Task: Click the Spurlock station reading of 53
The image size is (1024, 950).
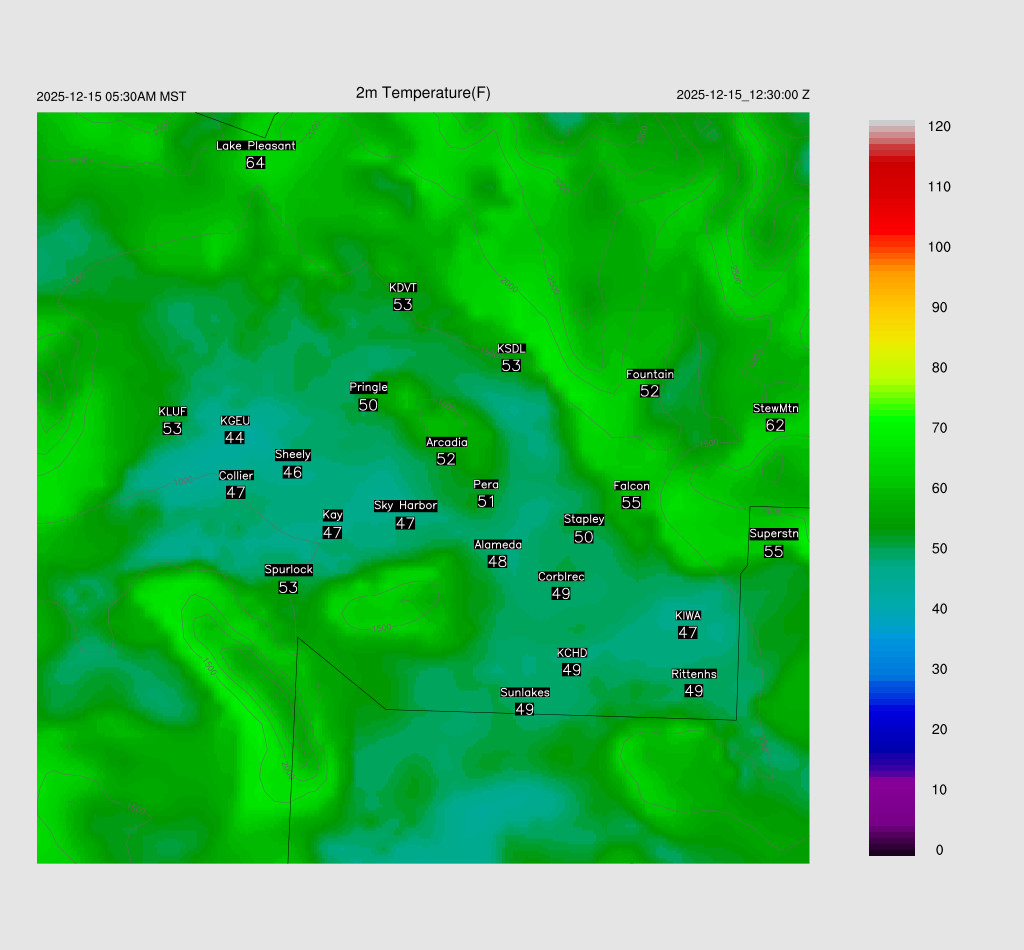Action: pos(288,588)
